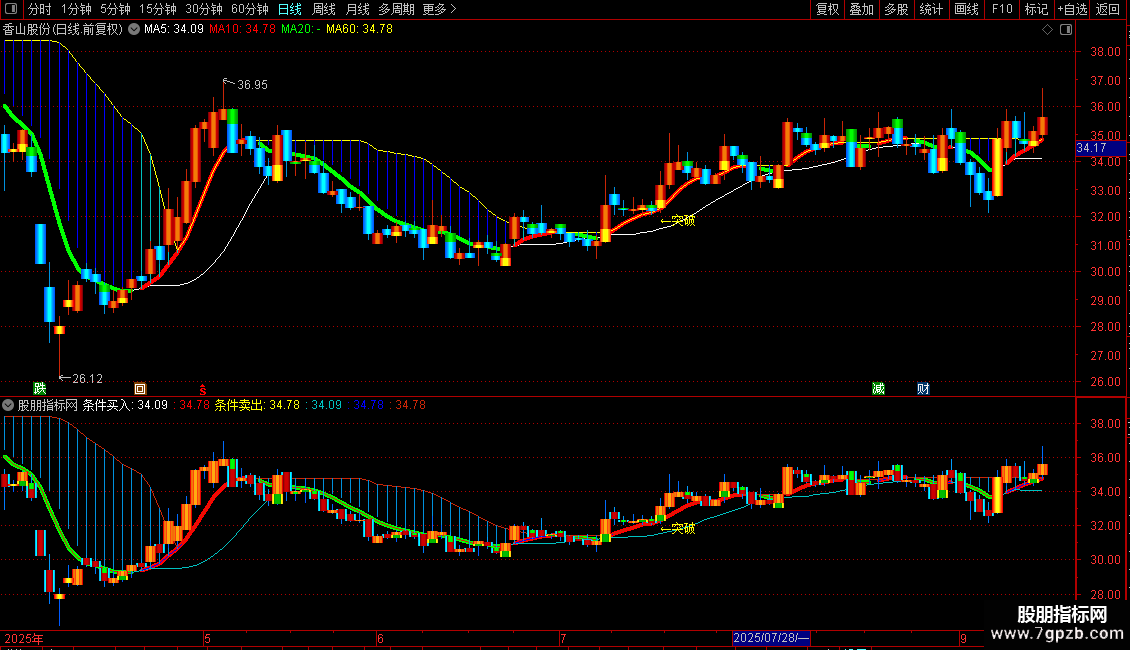
Task: Click the MA10: 34.78 label
Action: [242, 29]
